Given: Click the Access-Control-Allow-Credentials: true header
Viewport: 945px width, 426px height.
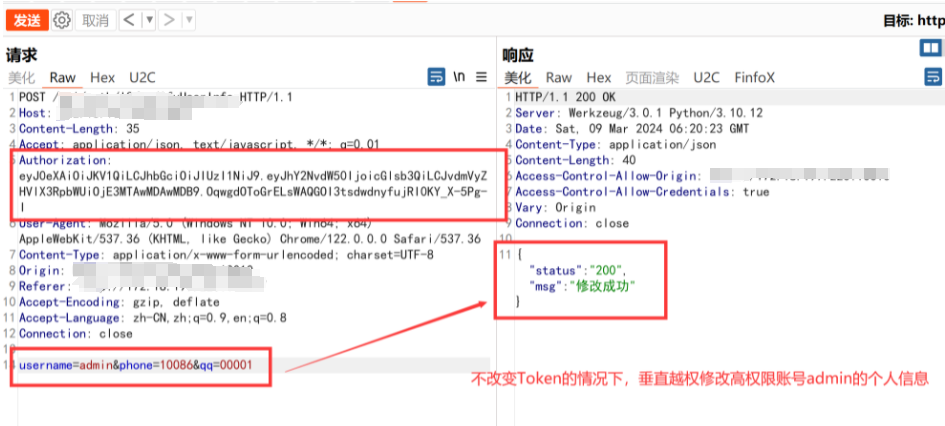Looking at the screenshot, I should pos(642,192).
